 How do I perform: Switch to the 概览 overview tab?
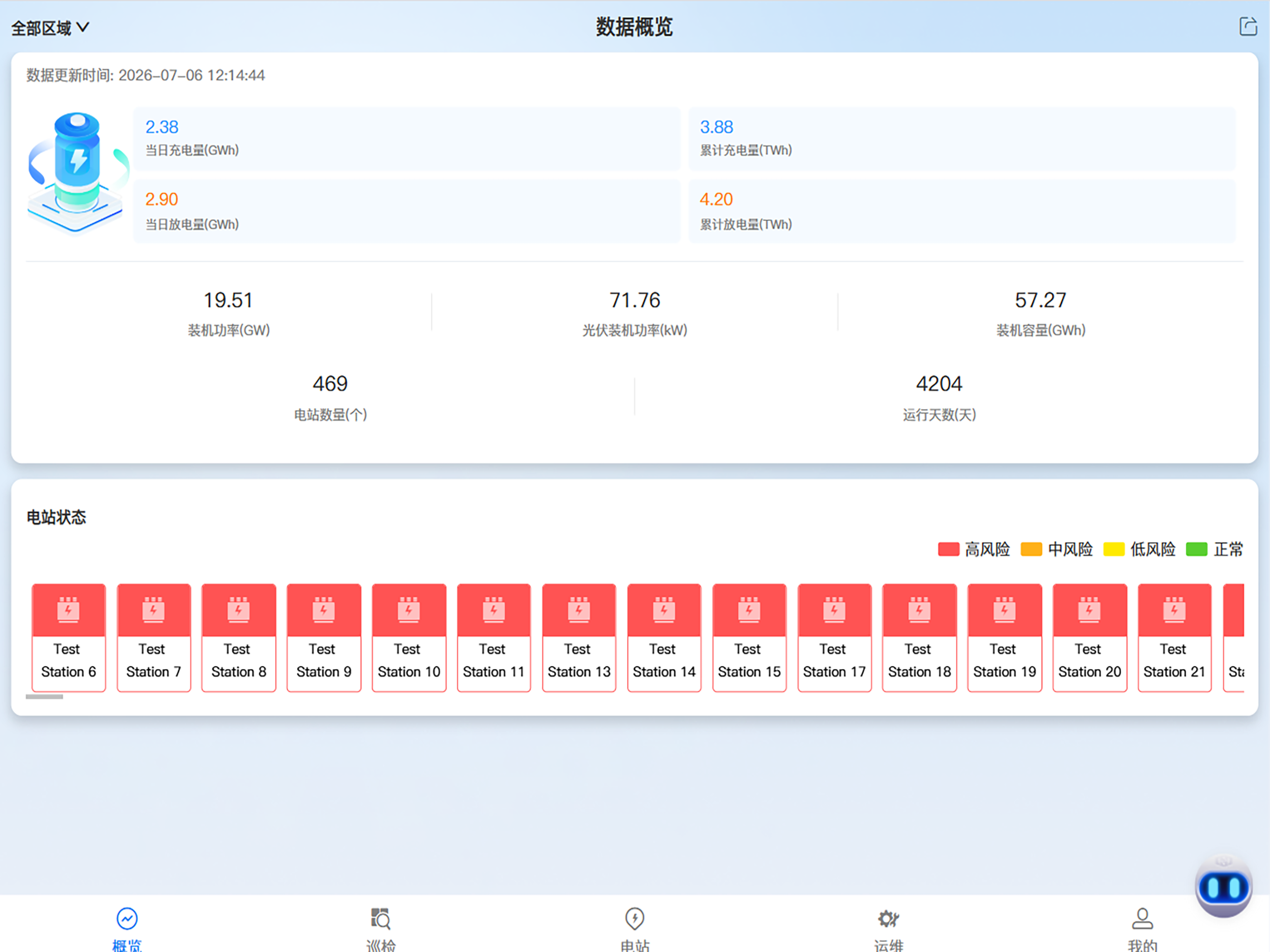tap(127, 928)
